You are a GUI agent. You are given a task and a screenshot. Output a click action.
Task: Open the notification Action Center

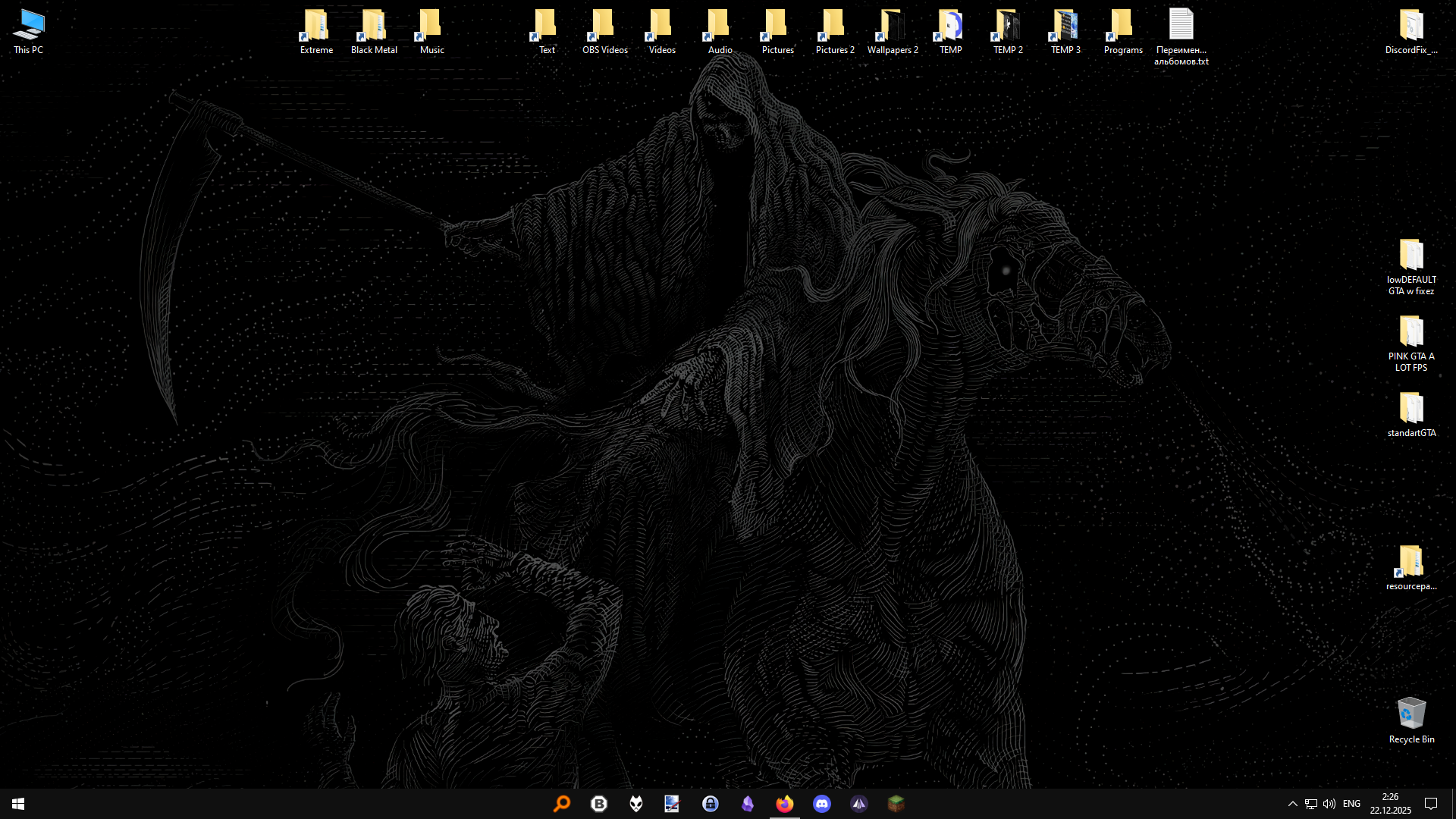pyautogui.click(x=1431, y=804)
